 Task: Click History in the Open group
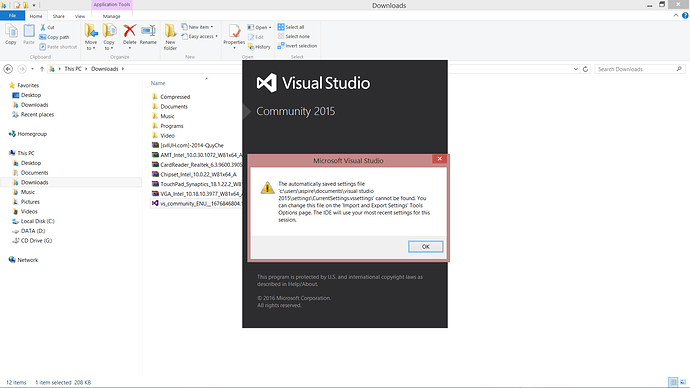click(259, 47)
